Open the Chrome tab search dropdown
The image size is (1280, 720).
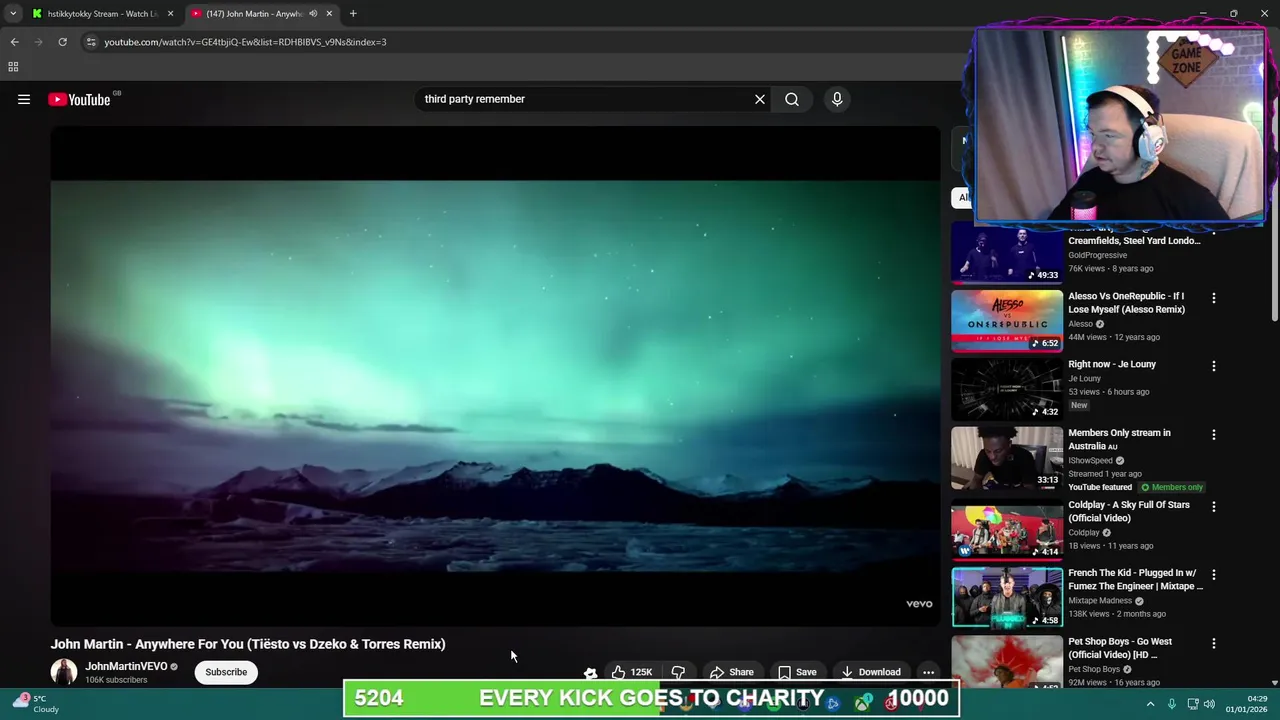(x=13, y=14)
